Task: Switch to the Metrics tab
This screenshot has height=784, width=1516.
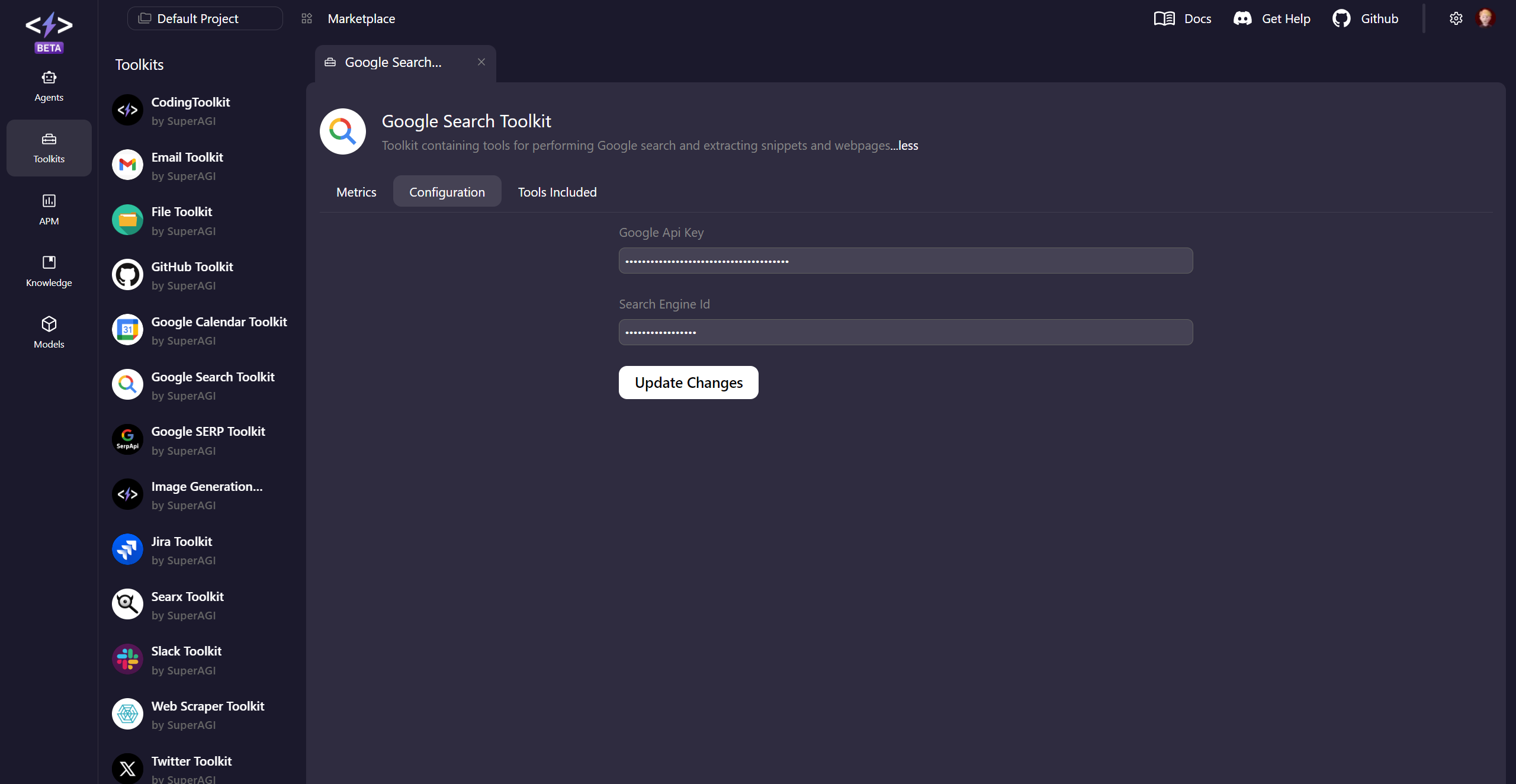Action: pos(356,191)
